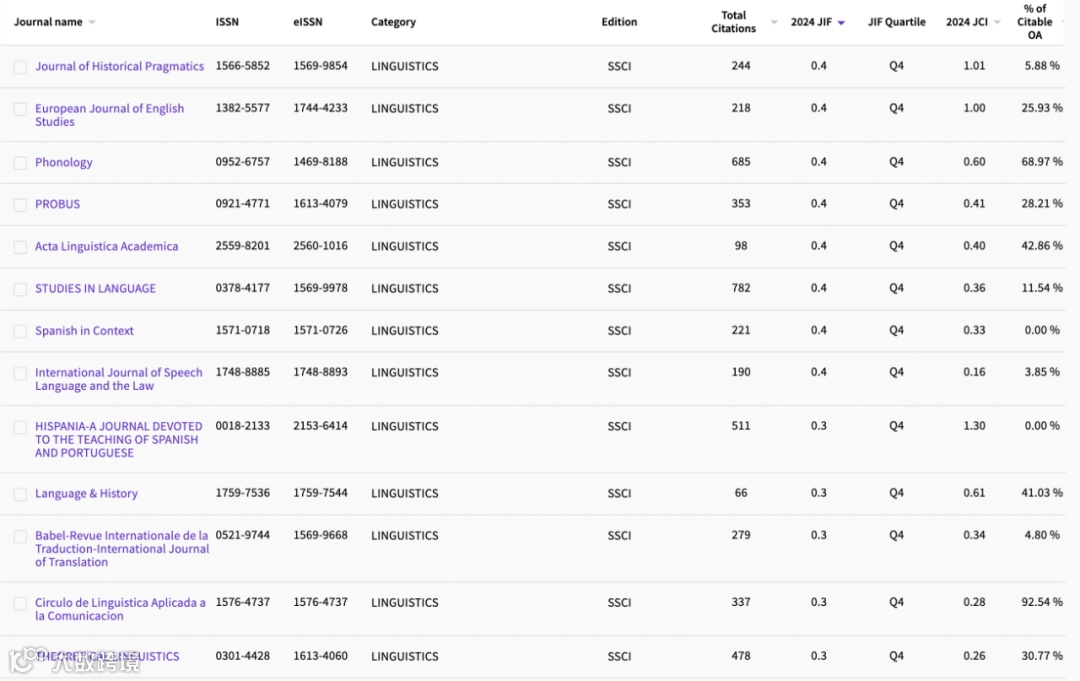Image resolution: width=1080 pixels, height=681 pixels.
Task: Open Language & History link
Action: (86, 493)
